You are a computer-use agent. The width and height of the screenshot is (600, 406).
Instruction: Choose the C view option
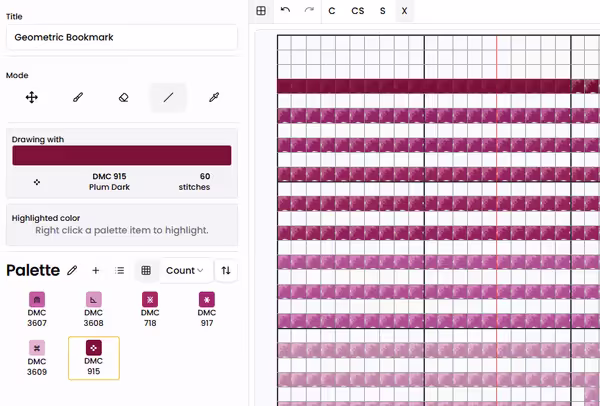332,11
